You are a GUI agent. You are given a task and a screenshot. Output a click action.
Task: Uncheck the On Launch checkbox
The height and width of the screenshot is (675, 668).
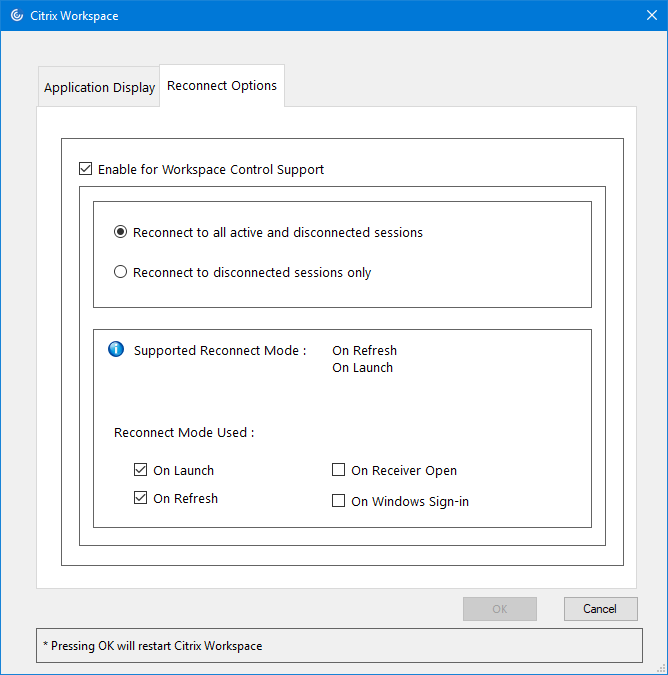140,470
